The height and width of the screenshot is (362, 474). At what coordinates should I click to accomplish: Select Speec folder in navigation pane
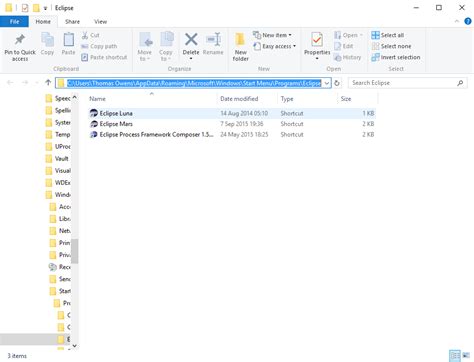tap(58, 98)
